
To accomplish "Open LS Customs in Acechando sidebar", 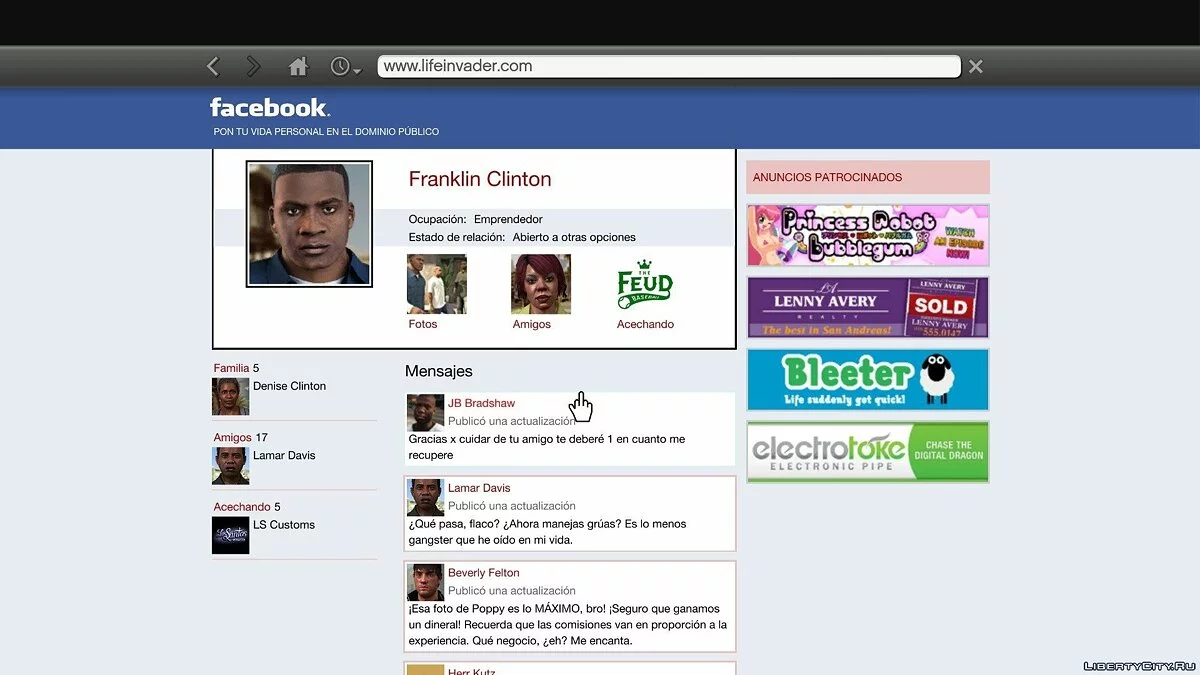I will [284, 525].
